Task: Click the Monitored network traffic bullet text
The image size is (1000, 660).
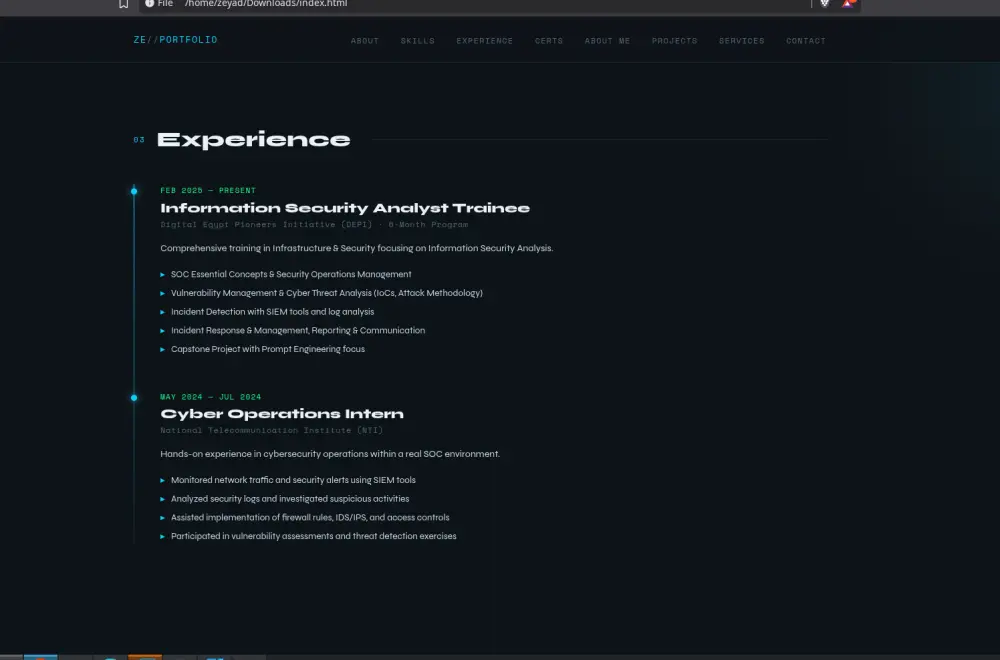Action: click(x=293, y=480)
